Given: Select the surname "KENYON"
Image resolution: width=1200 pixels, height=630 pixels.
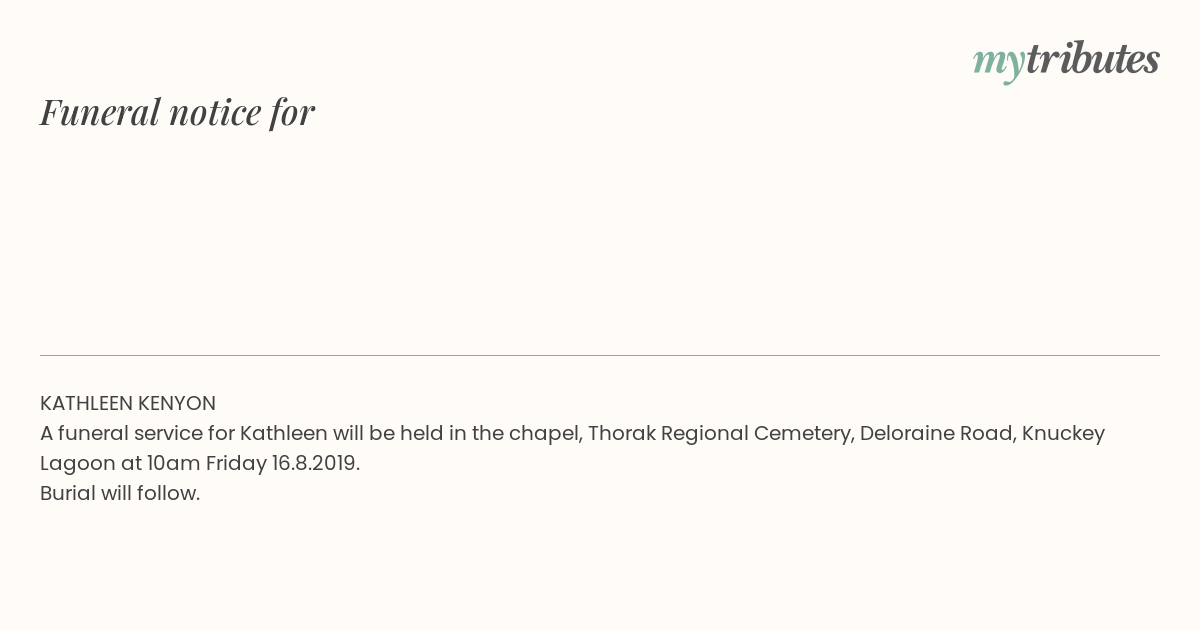Looking at the screenshot, I should click(177, 404).
